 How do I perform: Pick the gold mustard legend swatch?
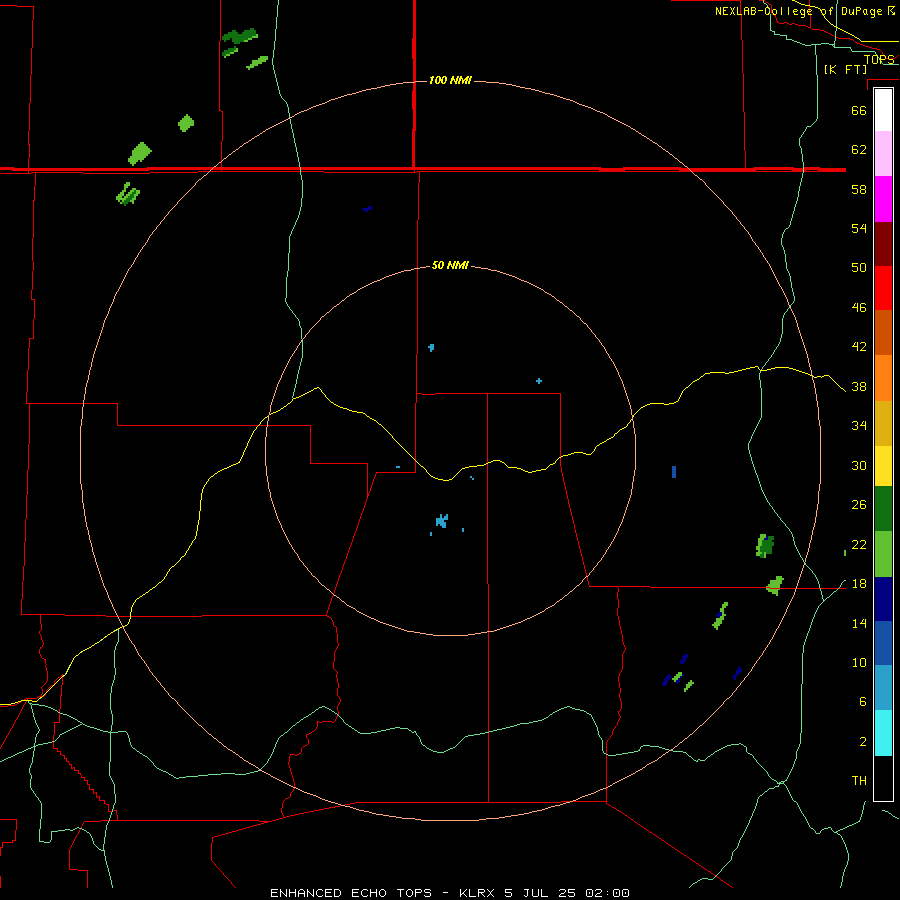click(x=883, y=423)
